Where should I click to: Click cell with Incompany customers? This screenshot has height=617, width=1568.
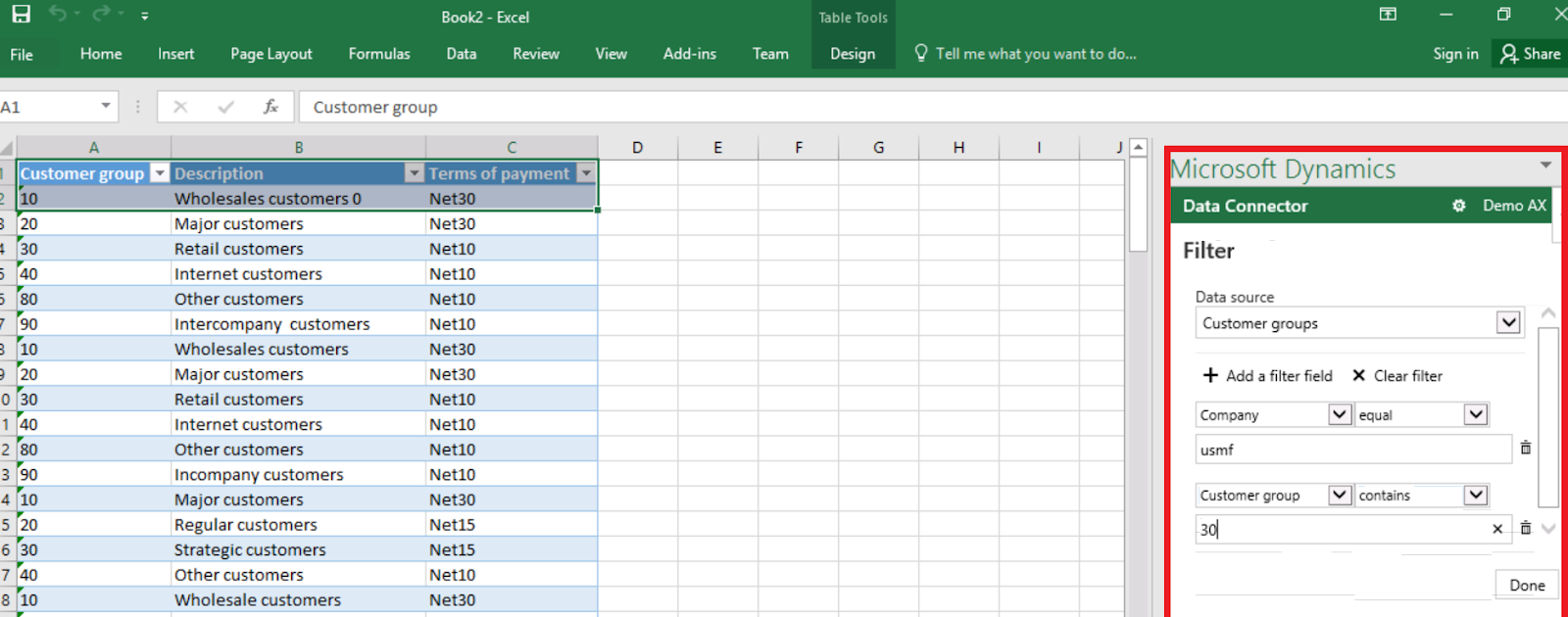298,474
